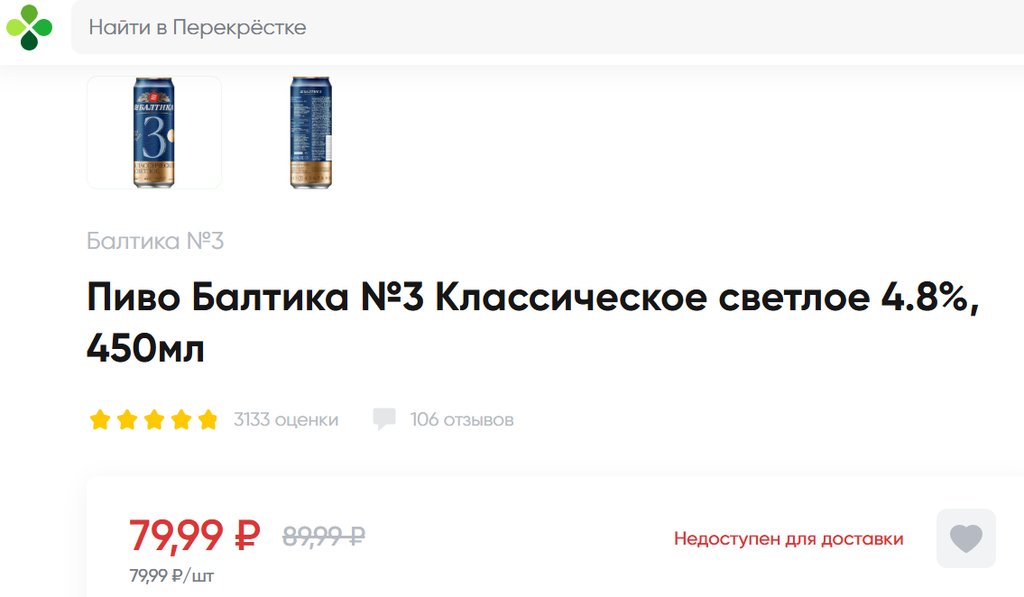Click the fifth yellow rating star
This screenshot has height=597, width=1024.
pyautogui.click(x=208, y=419)
